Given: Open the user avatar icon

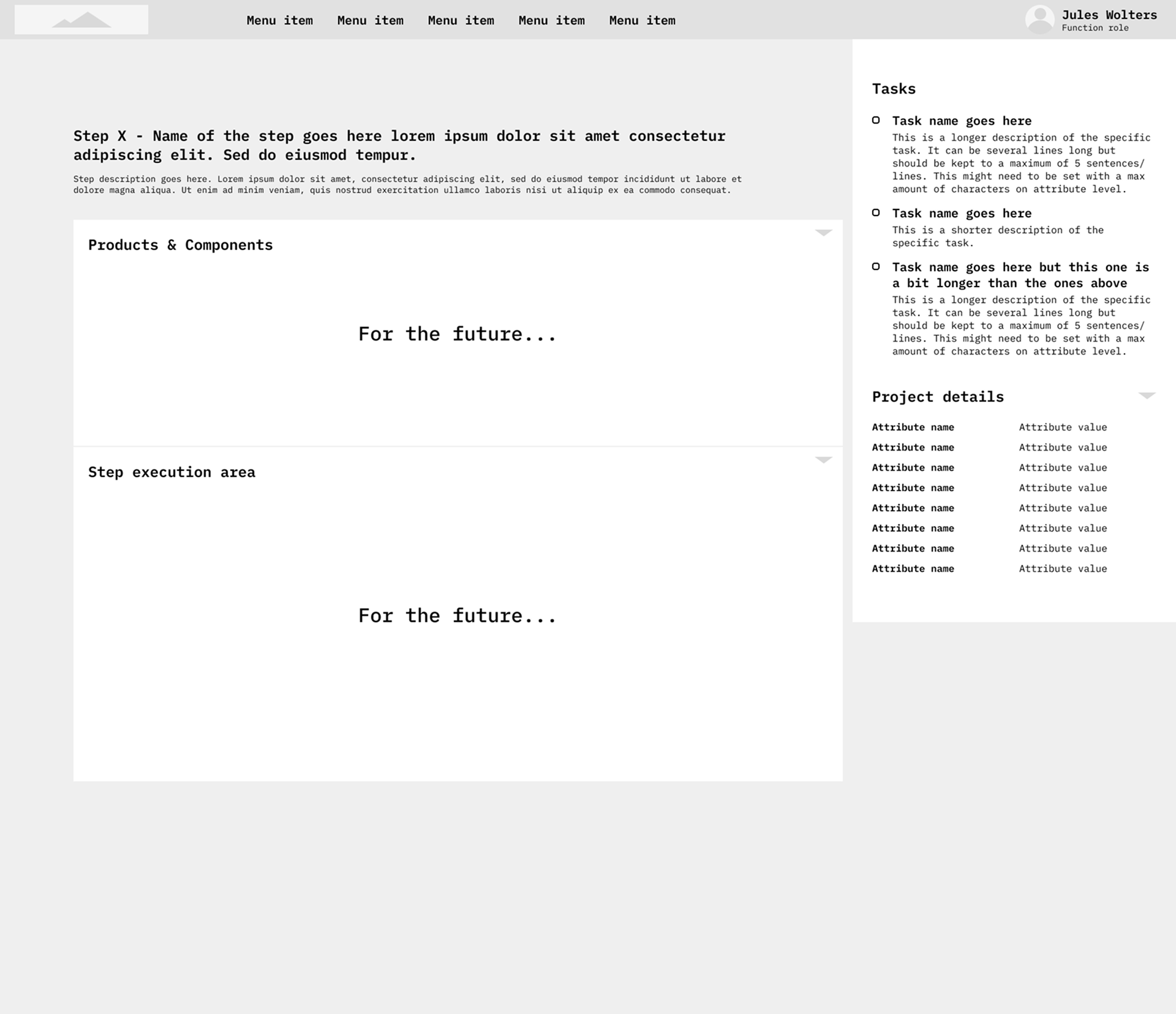Looking at the screenshot, I should [x=1039, y=20].
